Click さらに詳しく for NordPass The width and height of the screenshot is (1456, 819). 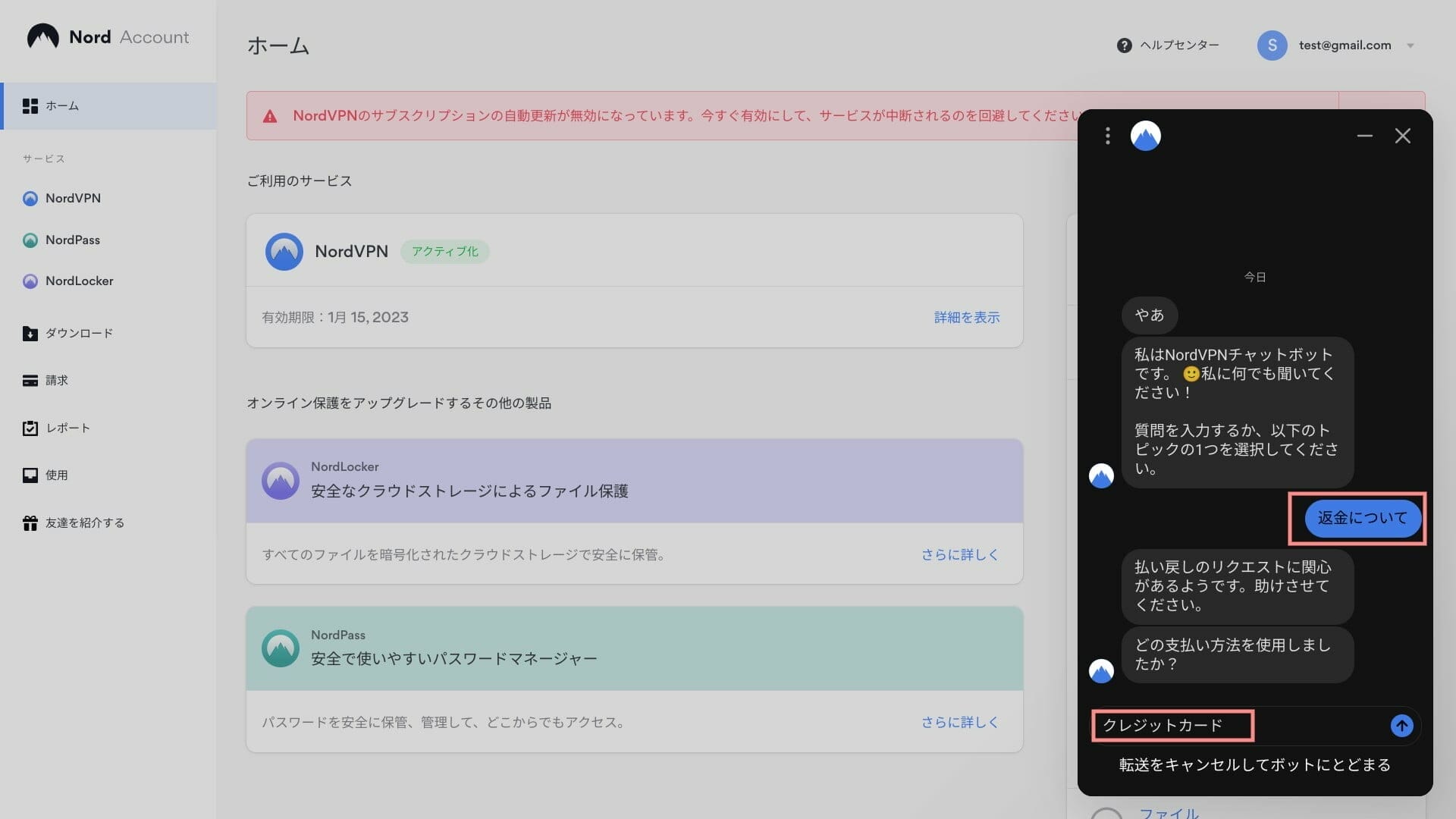[x=960, y=723]
